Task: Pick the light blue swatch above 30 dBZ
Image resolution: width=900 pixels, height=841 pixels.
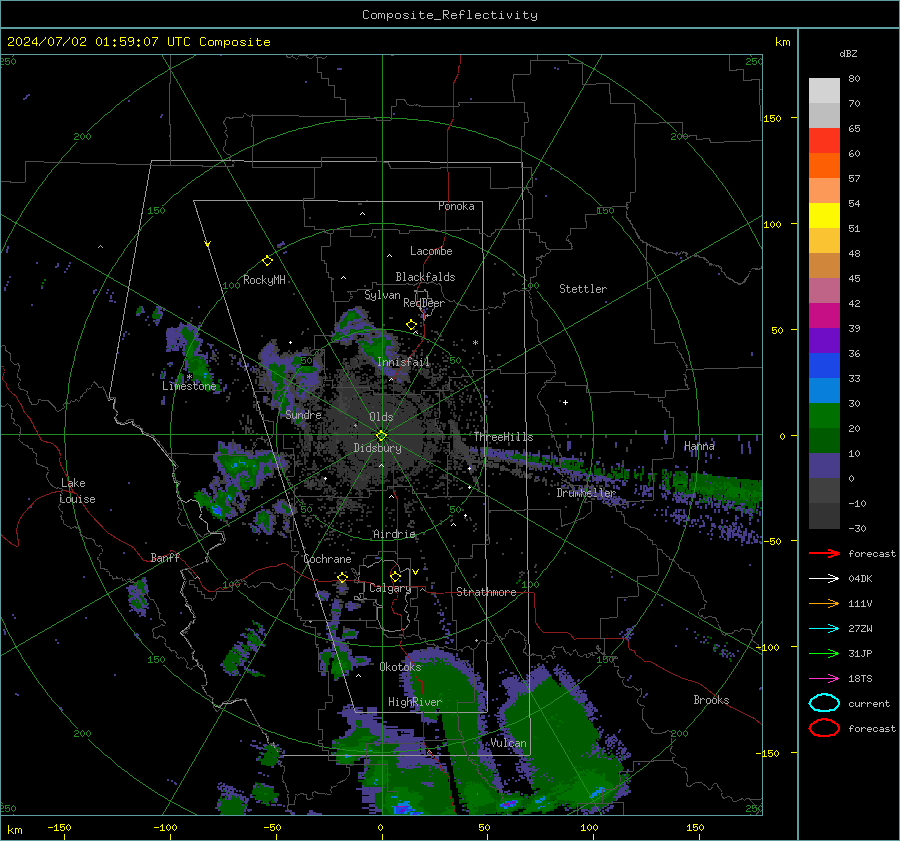Action: point(824,390)
